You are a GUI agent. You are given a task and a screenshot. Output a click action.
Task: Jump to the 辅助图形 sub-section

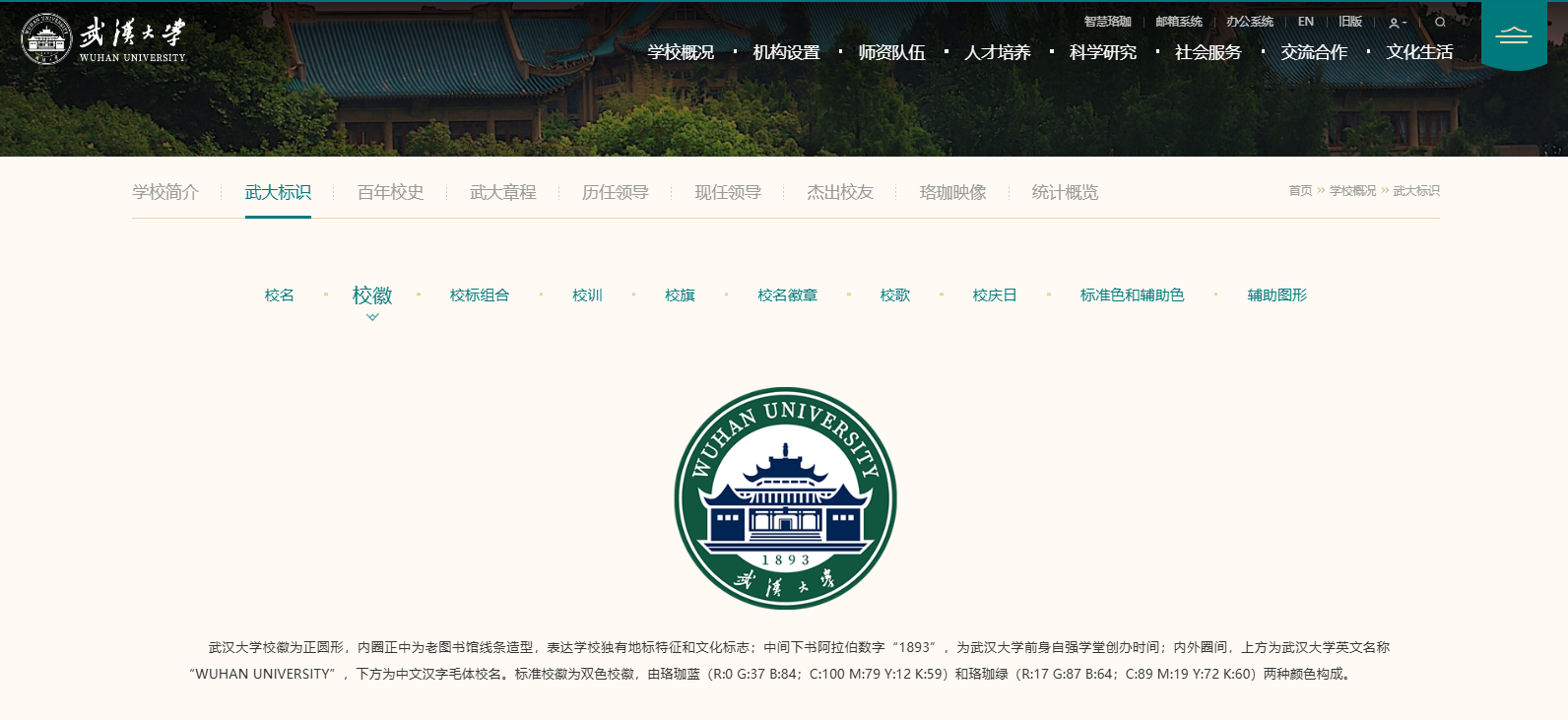point(1277,295)
